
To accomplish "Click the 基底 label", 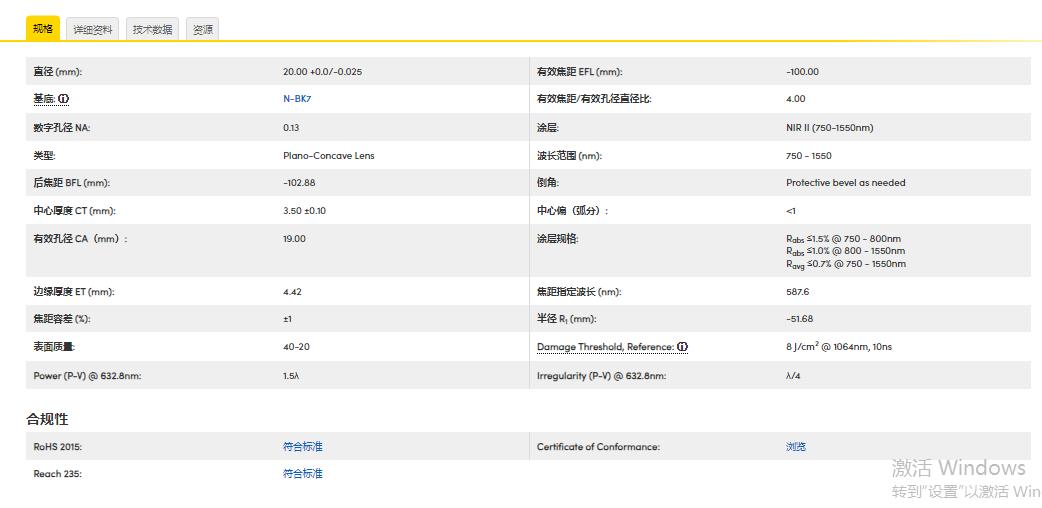I will (45, 99).
